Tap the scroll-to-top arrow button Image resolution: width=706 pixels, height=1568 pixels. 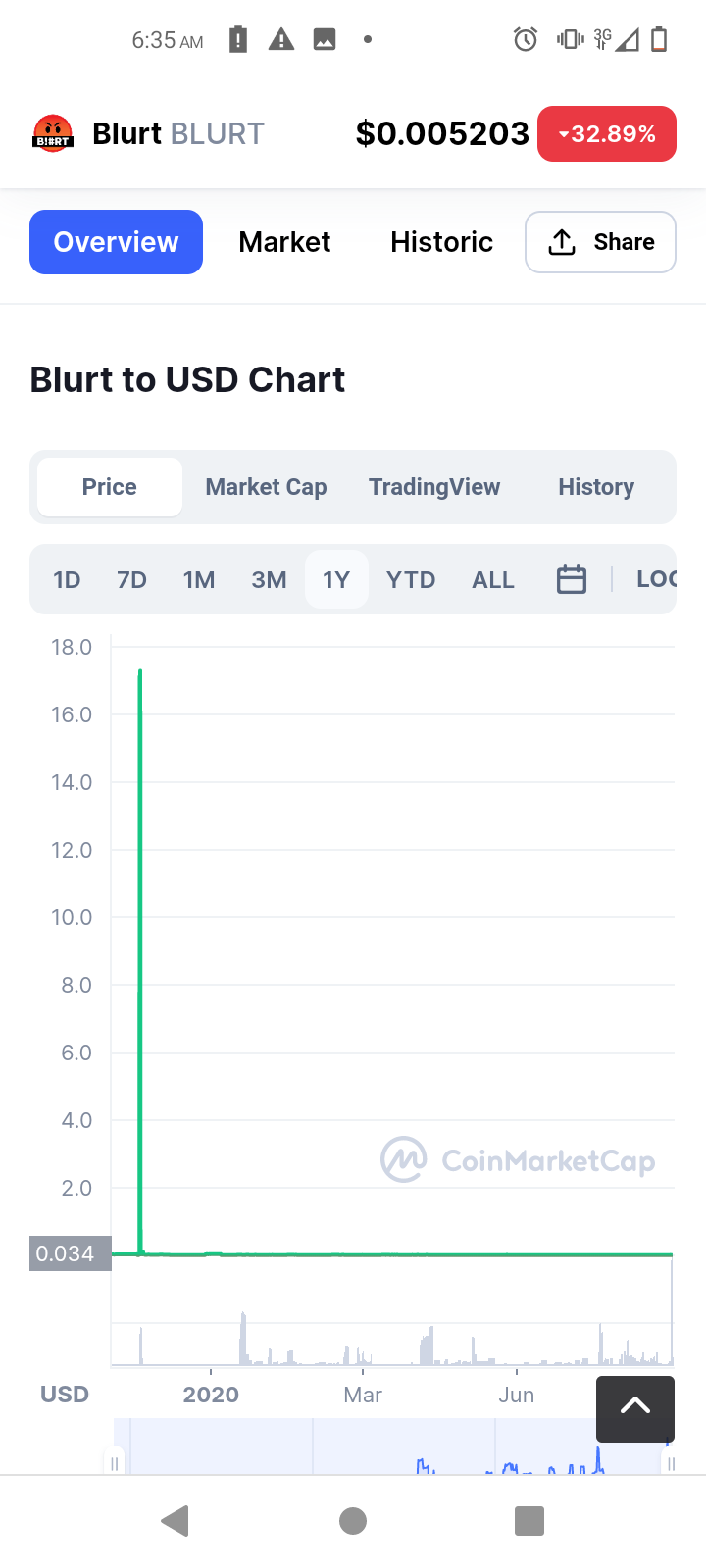tap(635, 1407)
